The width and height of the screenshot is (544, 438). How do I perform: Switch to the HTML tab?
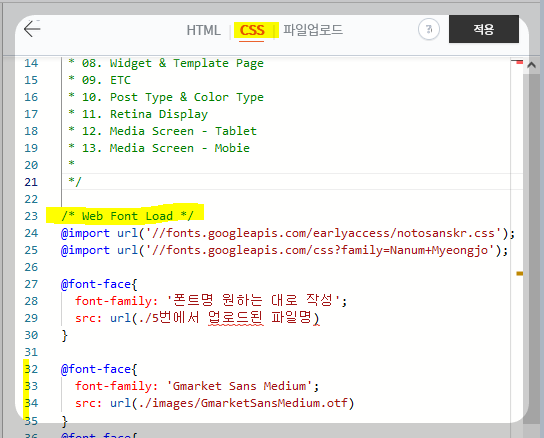(x=203, y=30)
